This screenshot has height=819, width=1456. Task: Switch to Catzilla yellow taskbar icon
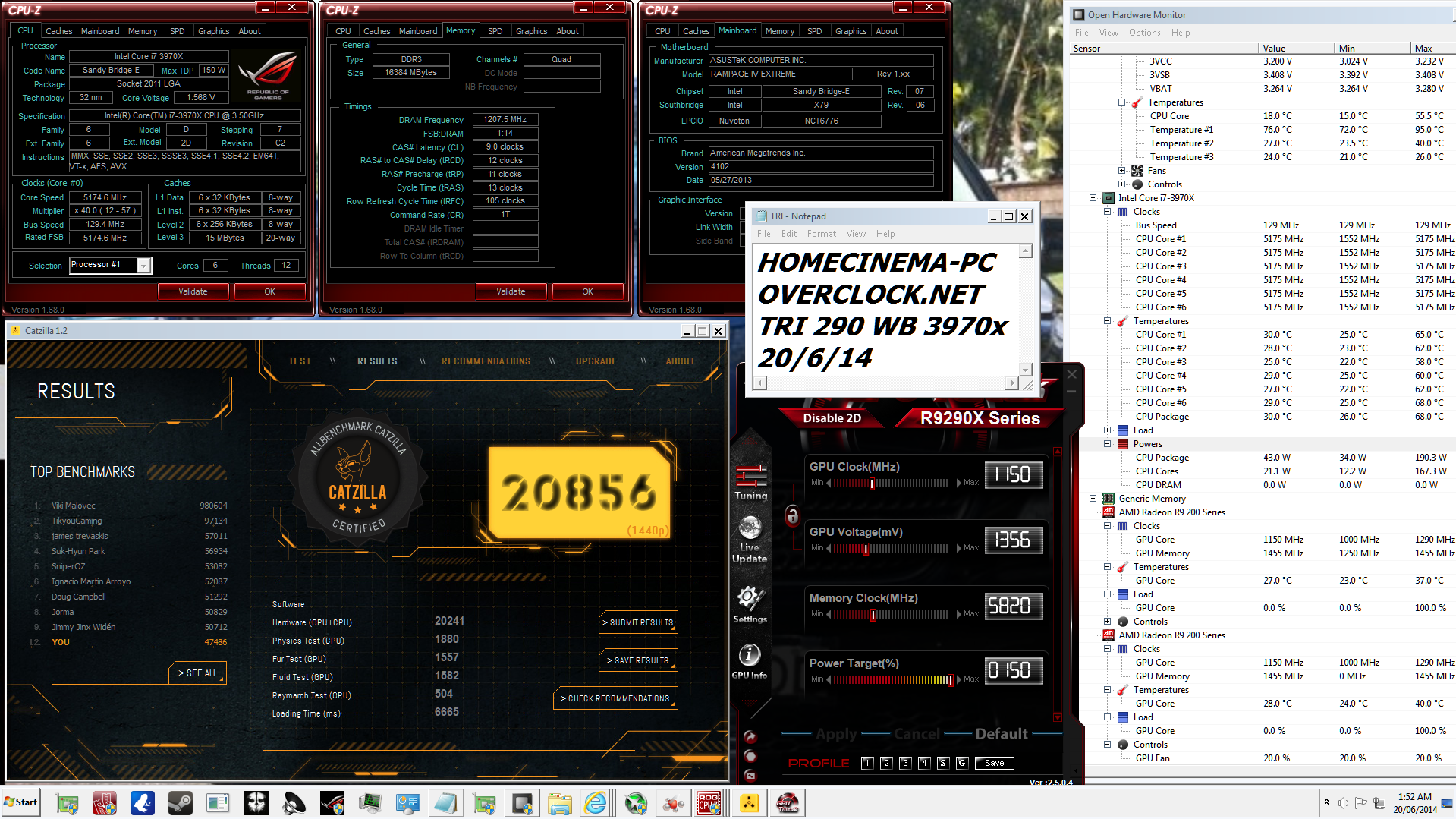749,803
